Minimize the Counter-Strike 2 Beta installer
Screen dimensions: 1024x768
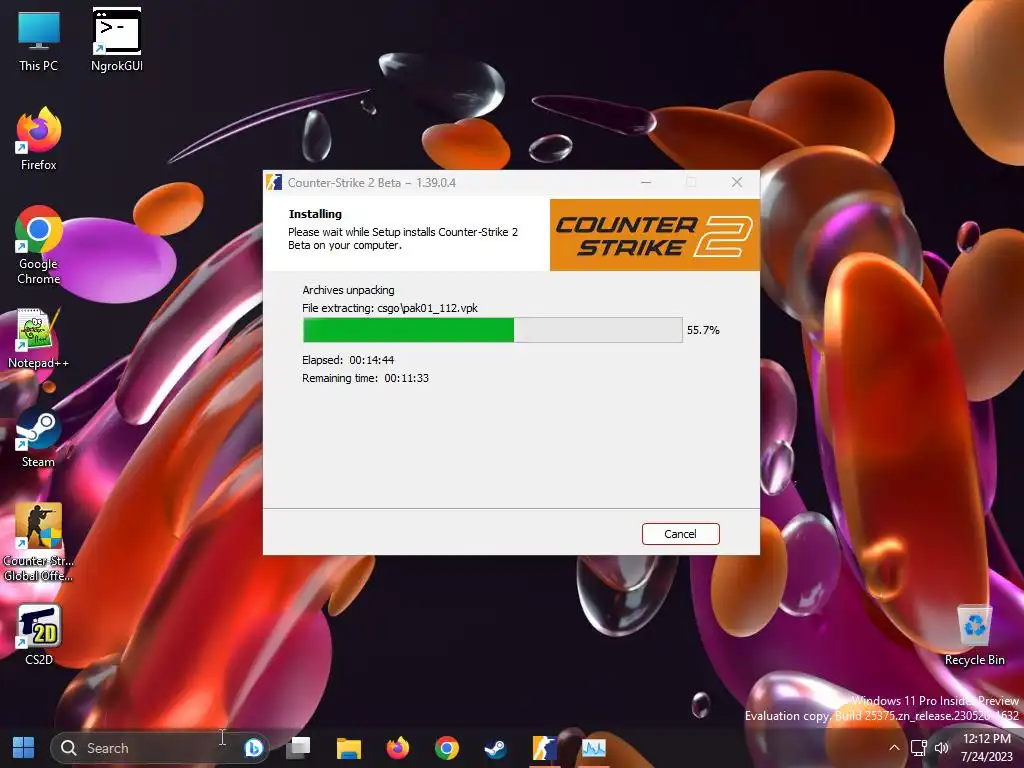pyautogui.click(x=646, y=182)
